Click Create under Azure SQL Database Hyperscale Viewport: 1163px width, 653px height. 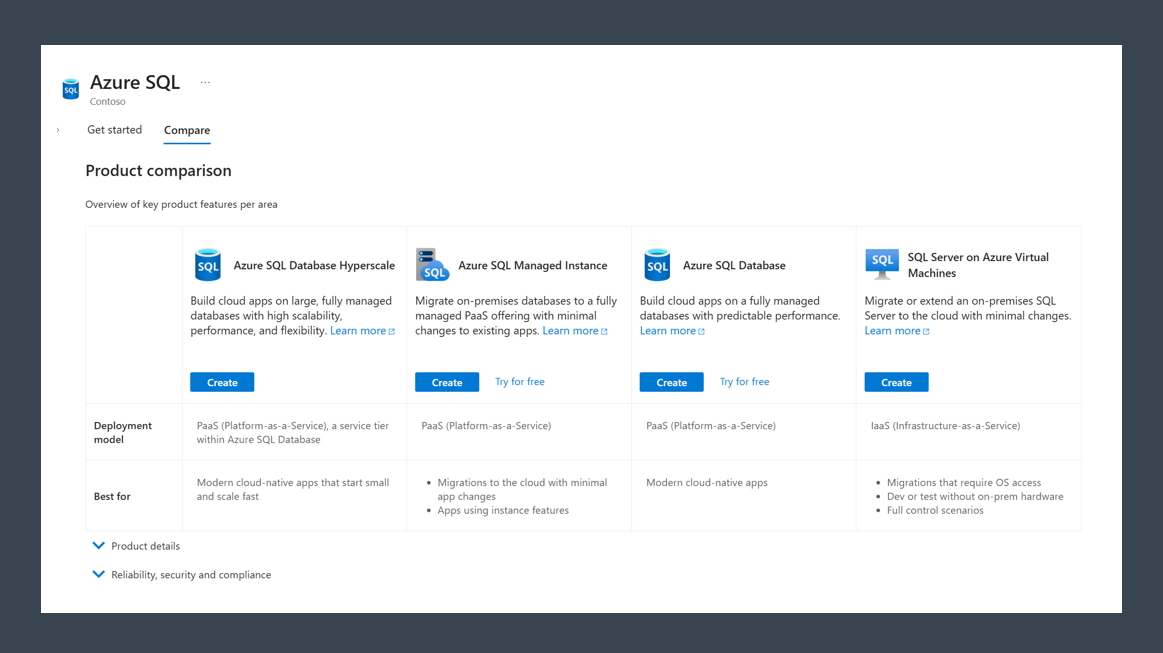pyautogui.click(x=221, y=382)
